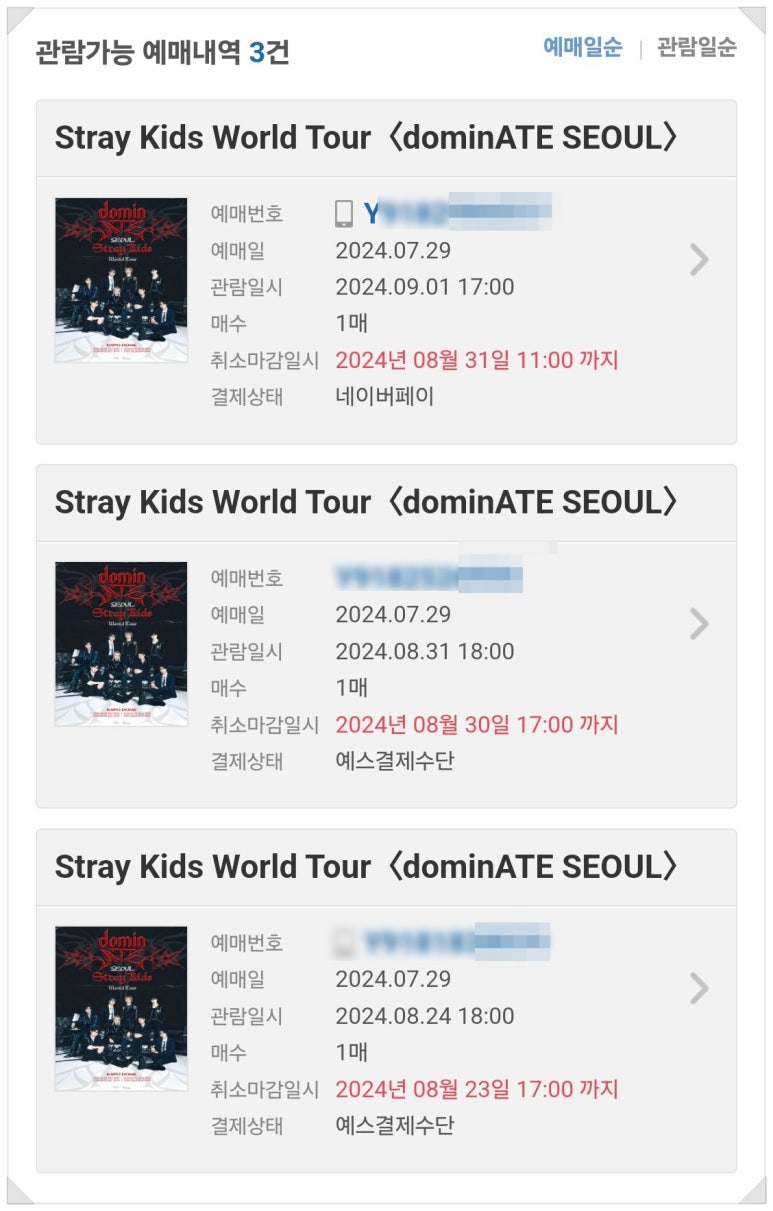Open details chevron for 2024.08.24 show
Screen dimensions: 773x1211
click(x=699, y=989)
